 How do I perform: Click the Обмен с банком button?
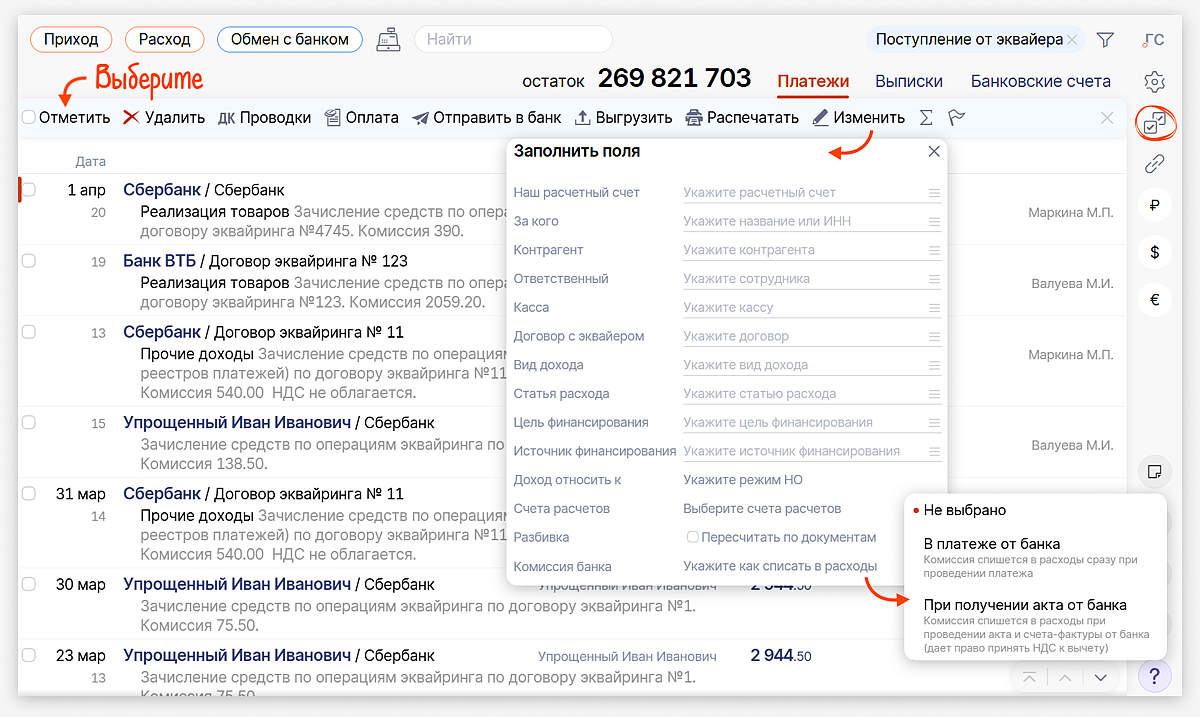[289, 40]
